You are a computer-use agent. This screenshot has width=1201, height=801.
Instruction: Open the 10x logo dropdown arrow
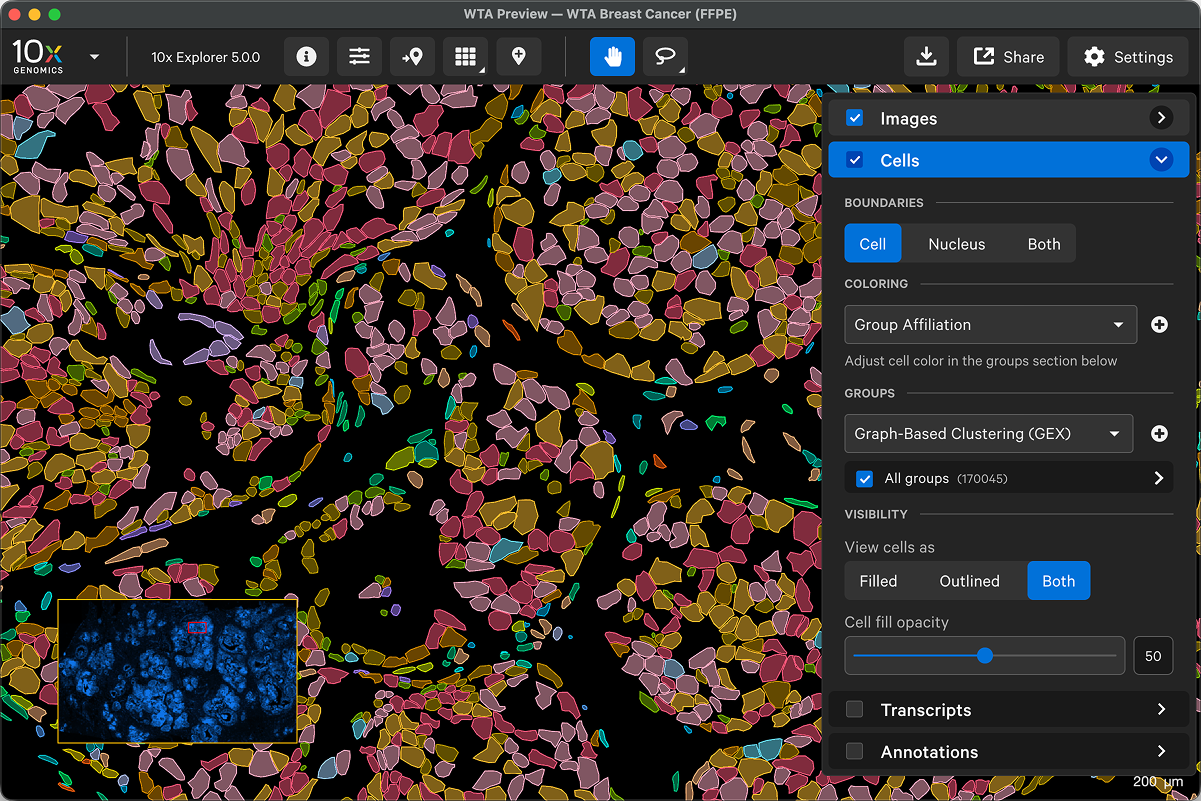(94, 57)
